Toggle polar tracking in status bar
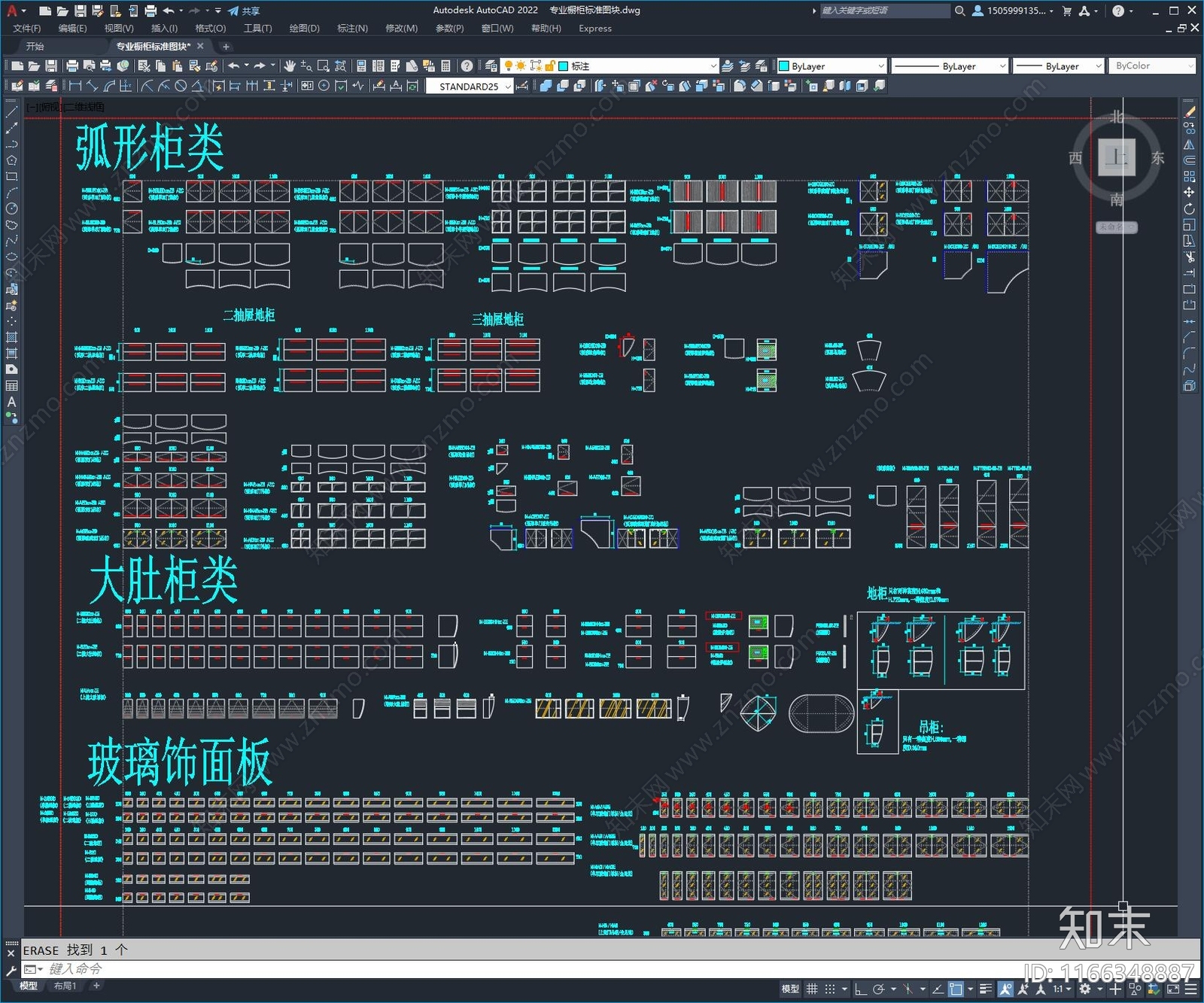Screen dimensions: 1204x1003 coord(878,989)
